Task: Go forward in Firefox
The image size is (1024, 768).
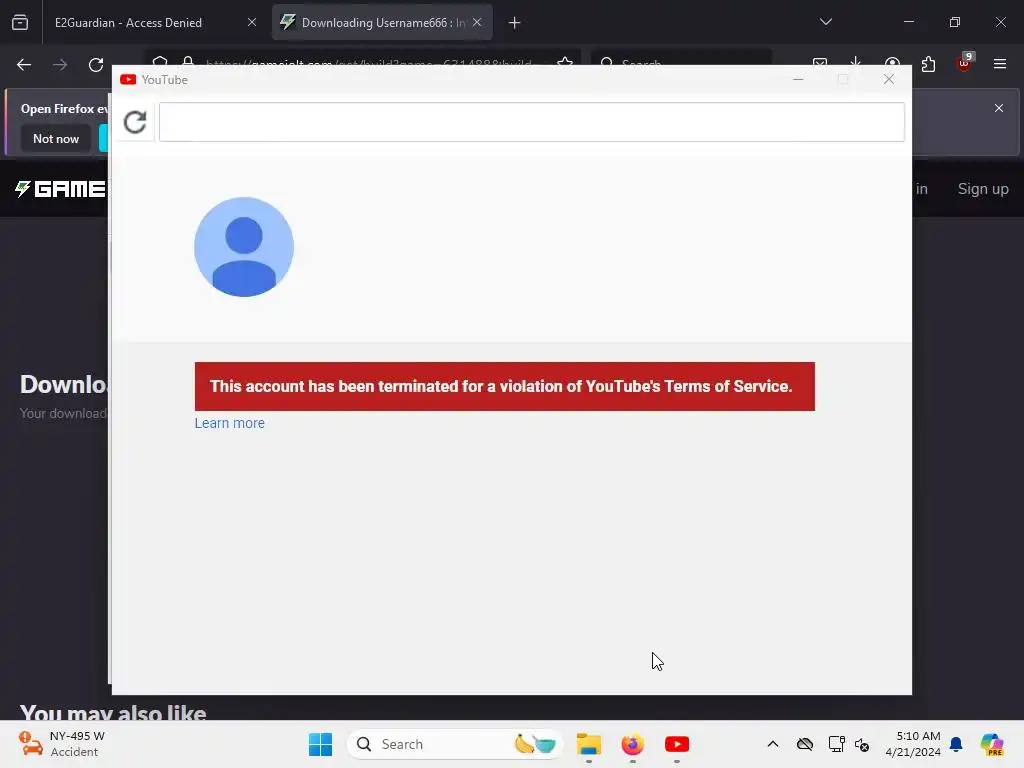Action: (60, 65)
